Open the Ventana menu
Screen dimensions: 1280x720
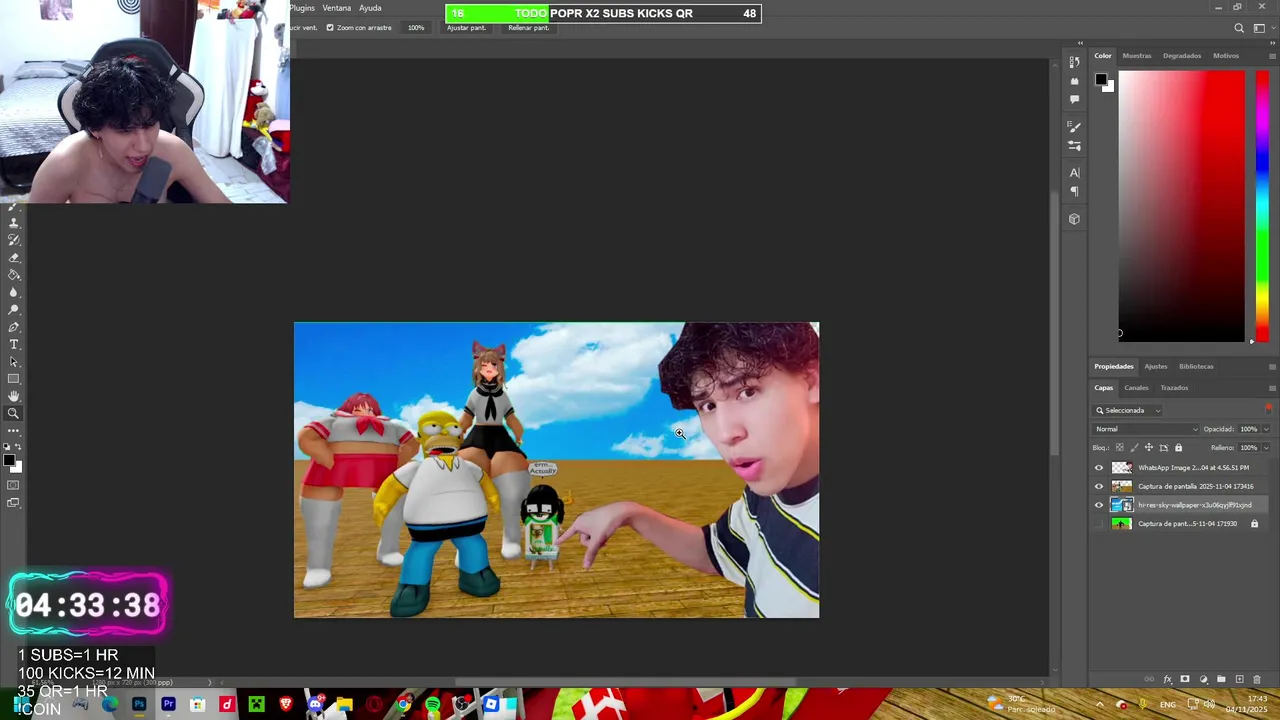[x=336, y=8]
